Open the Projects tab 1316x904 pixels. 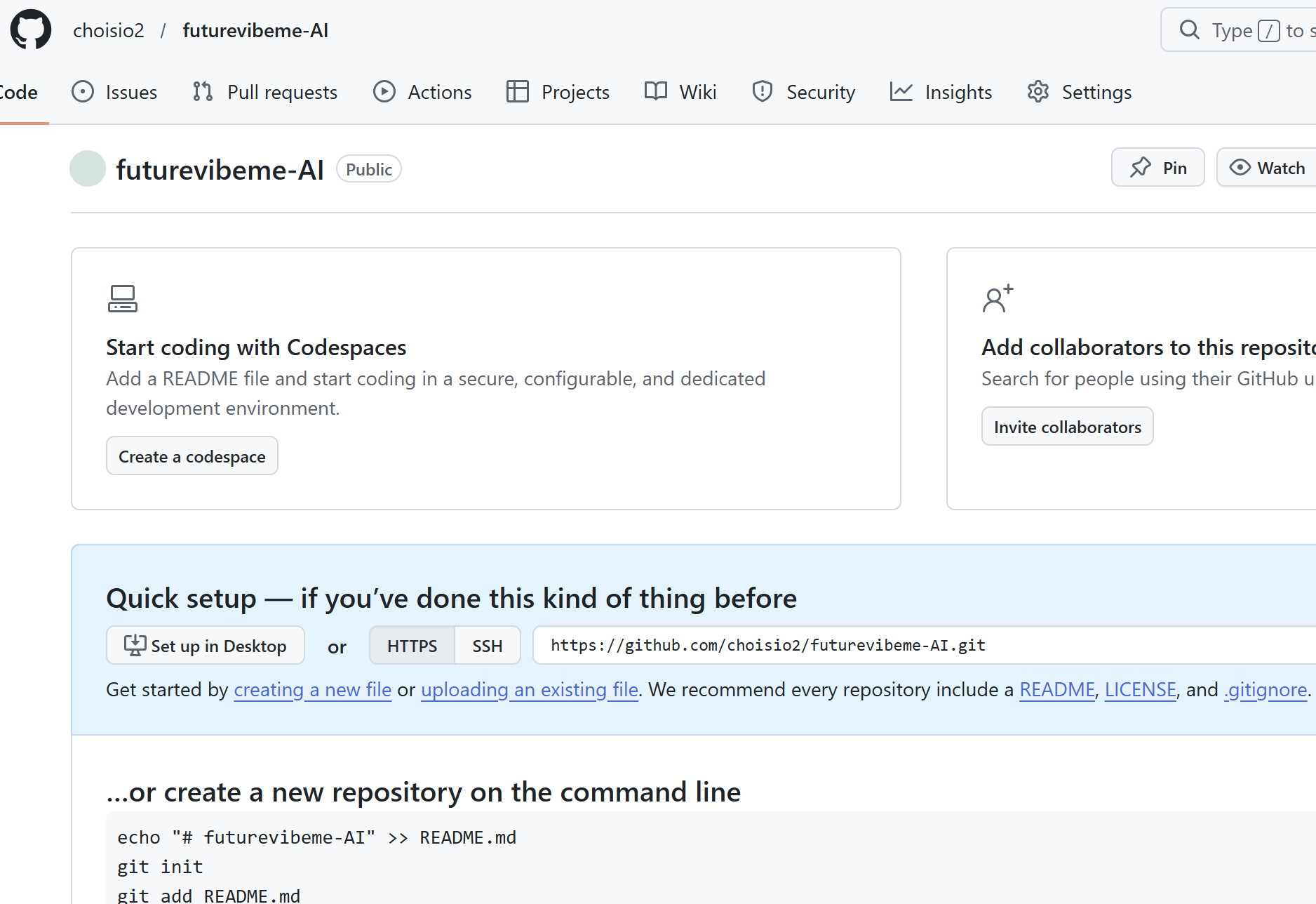[x=558, y=92]
